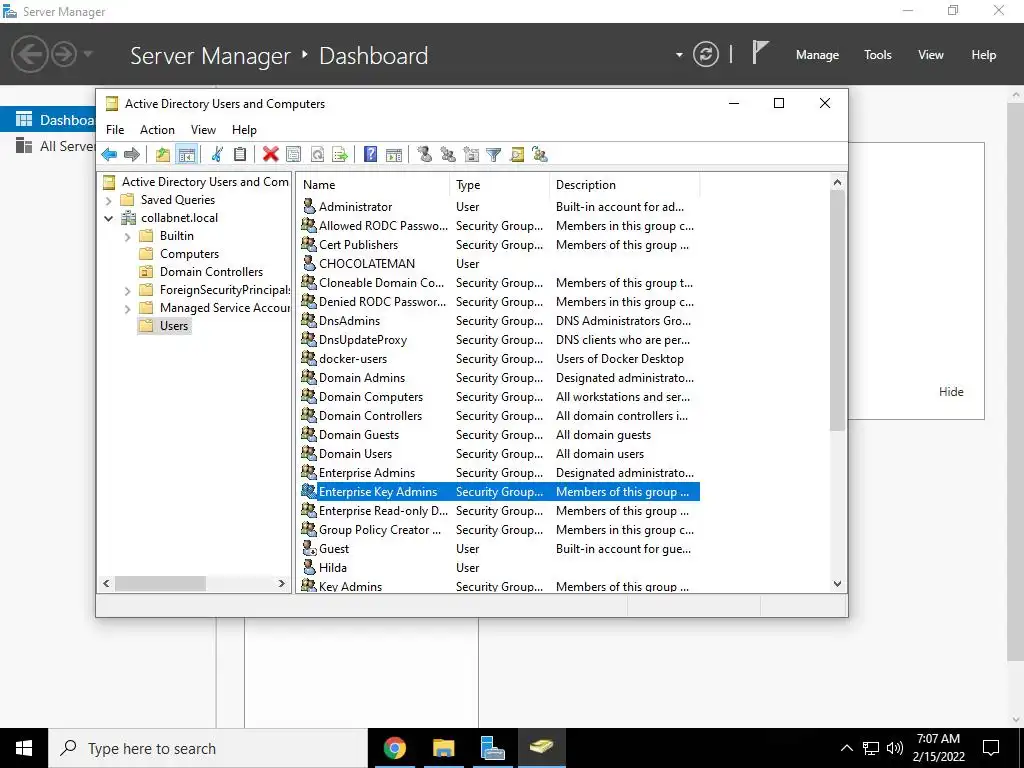Open Google Chrome from the taskbar

394,748
